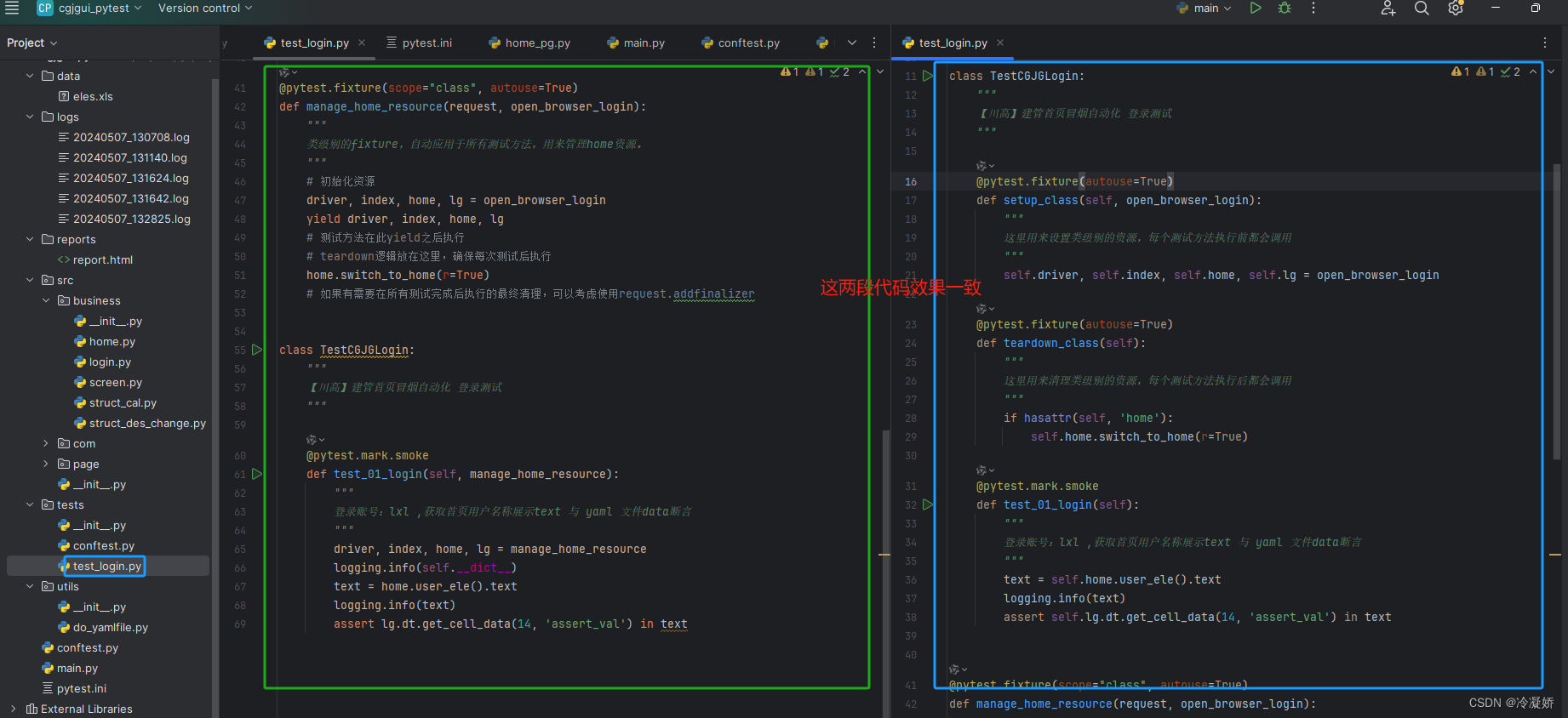Collapse the data folder
1568x718 pixels.
[x=30, y=76]
